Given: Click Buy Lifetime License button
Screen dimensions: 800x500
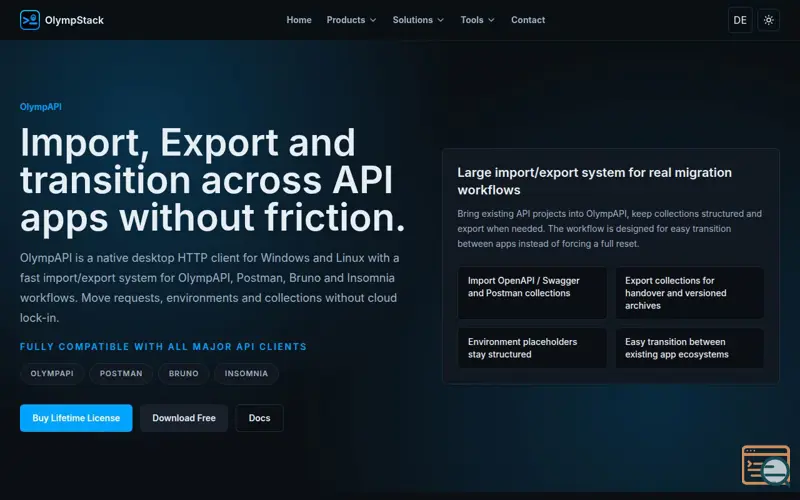Looking at the screenshot, I should [x=76, y=418].
